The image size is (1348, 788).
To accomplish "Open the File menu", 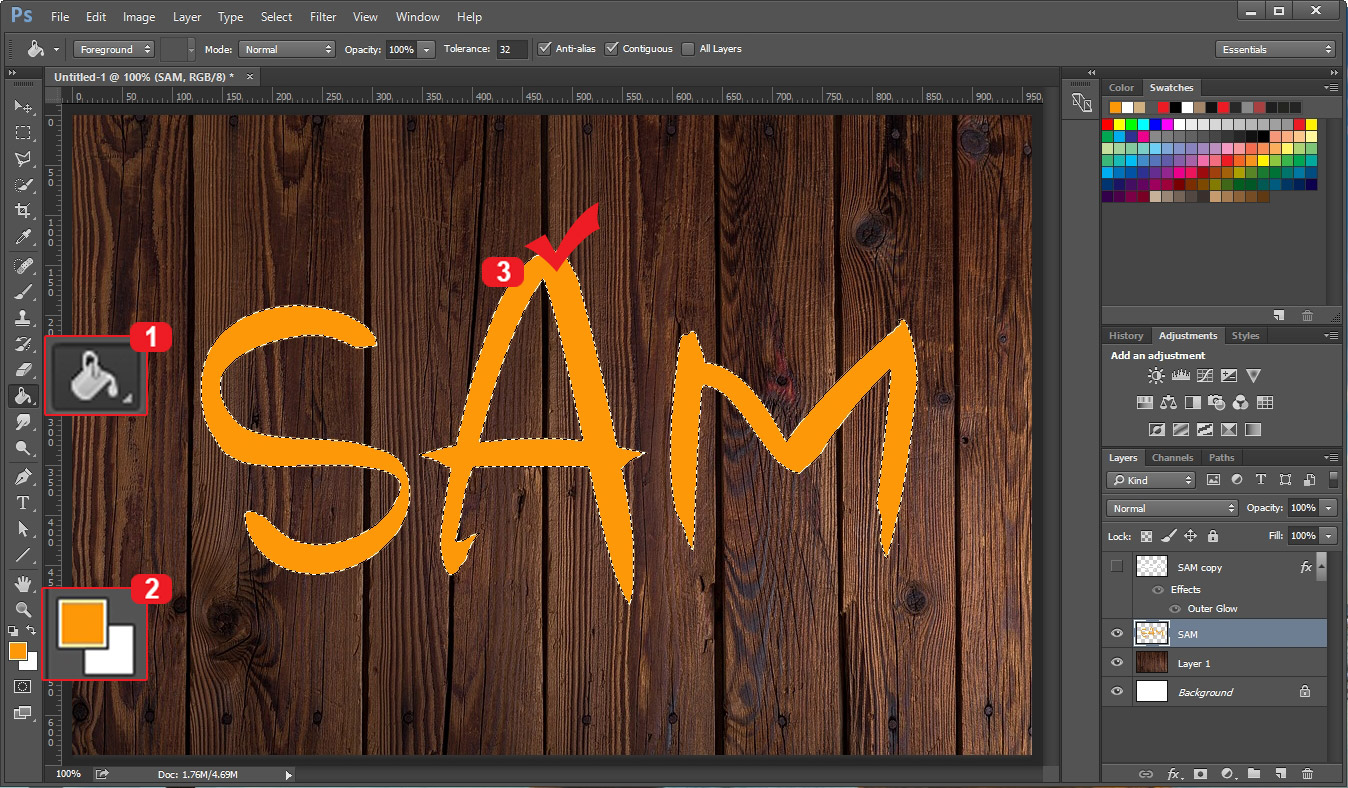I will pyautogui.click(x=60, y=17).
